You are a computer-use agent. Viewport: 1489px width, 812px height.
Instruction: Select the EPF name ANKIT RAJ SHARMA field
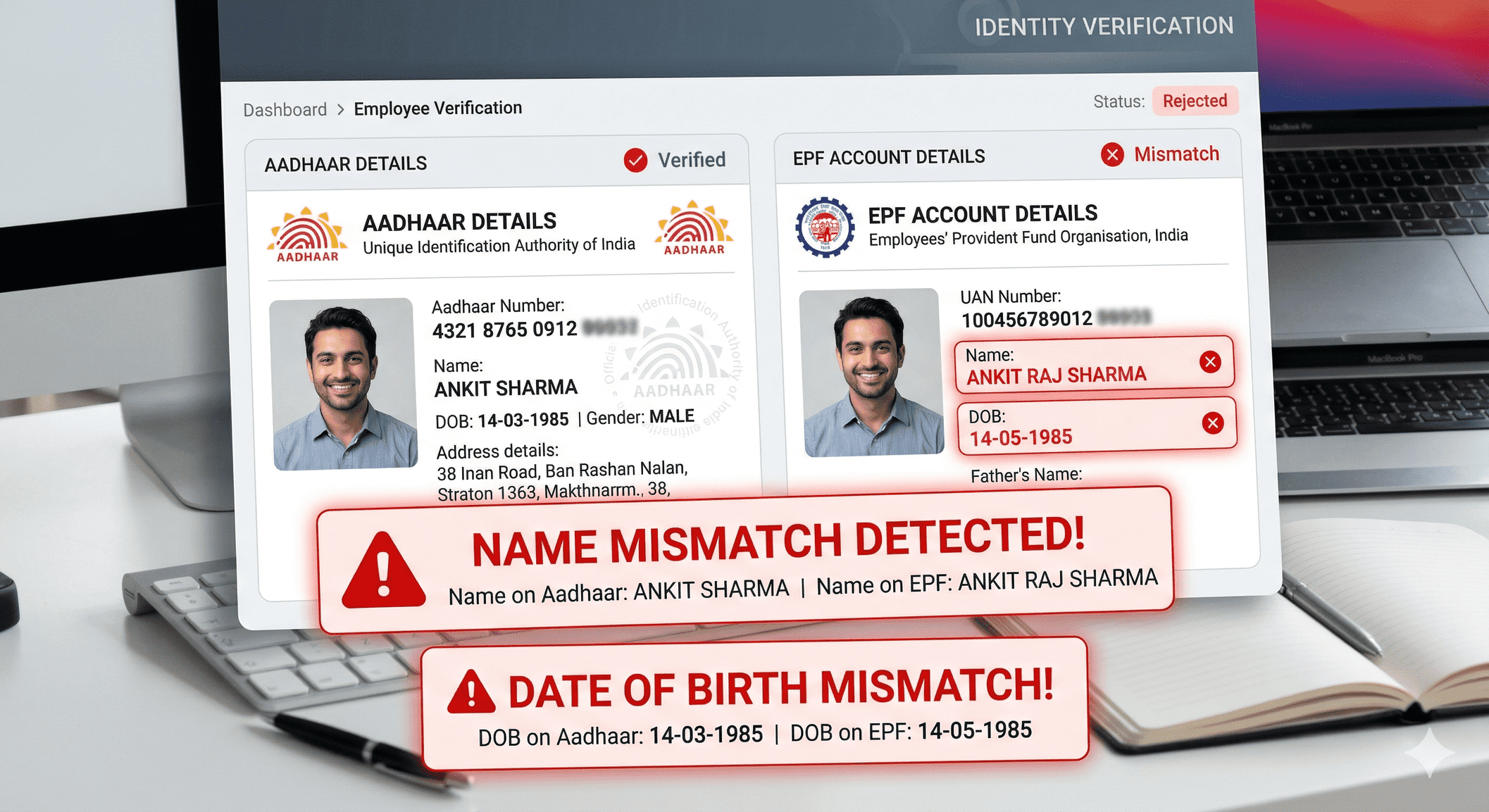click(1094, 365)
